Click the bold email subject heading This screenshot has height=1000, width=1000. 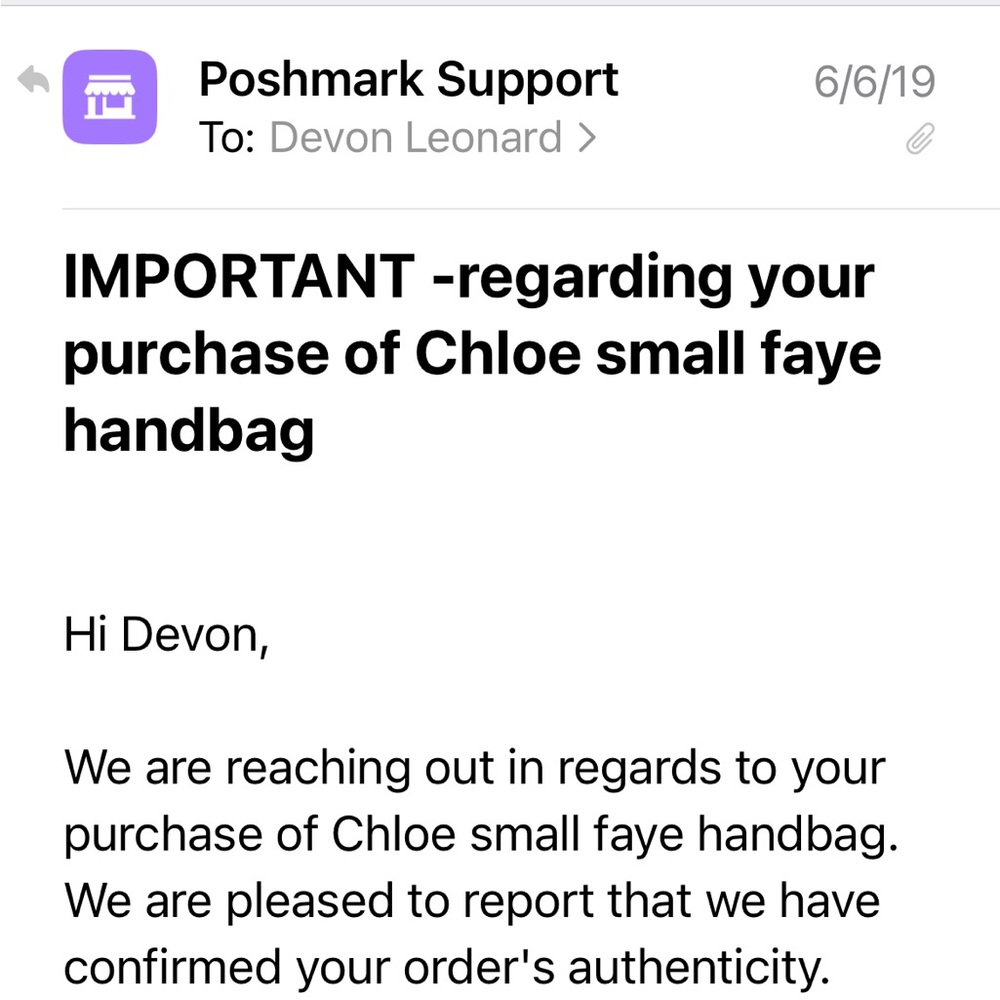coord(472,353)
